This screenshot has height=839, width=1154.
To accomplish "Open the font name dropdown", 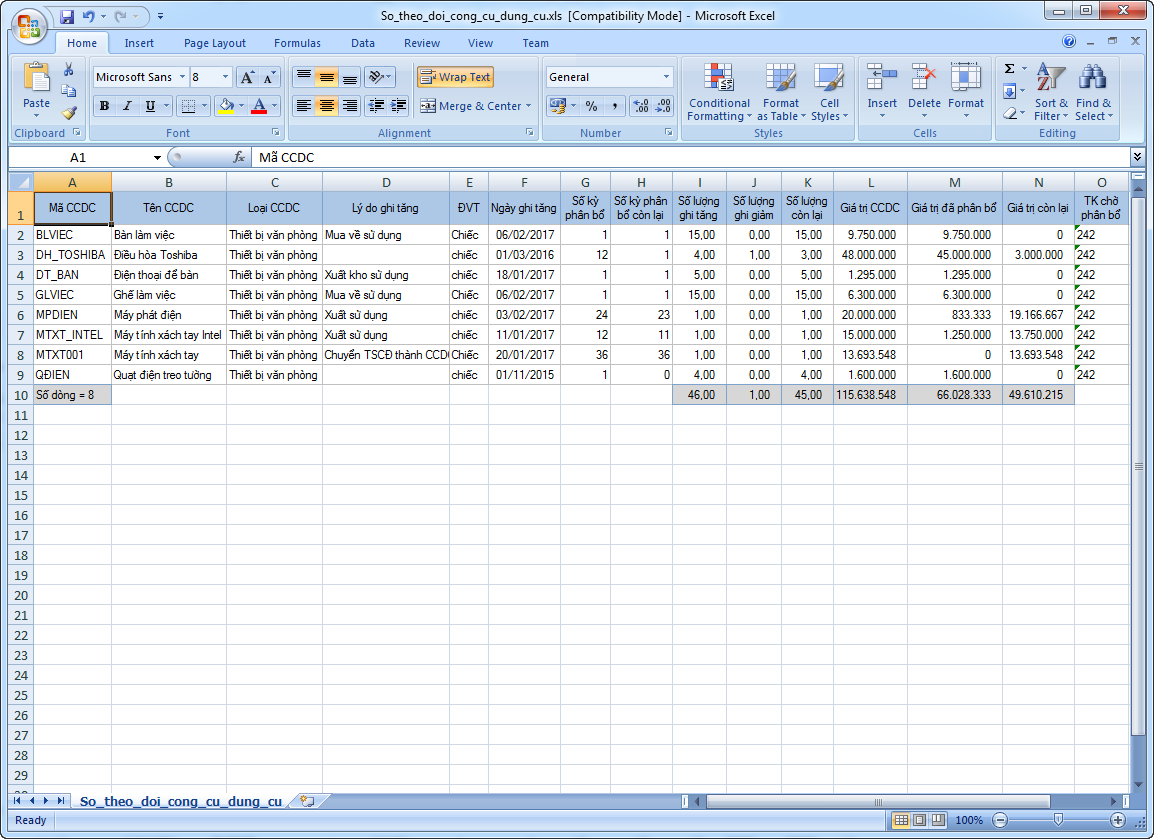I will (x=182, y=77).
